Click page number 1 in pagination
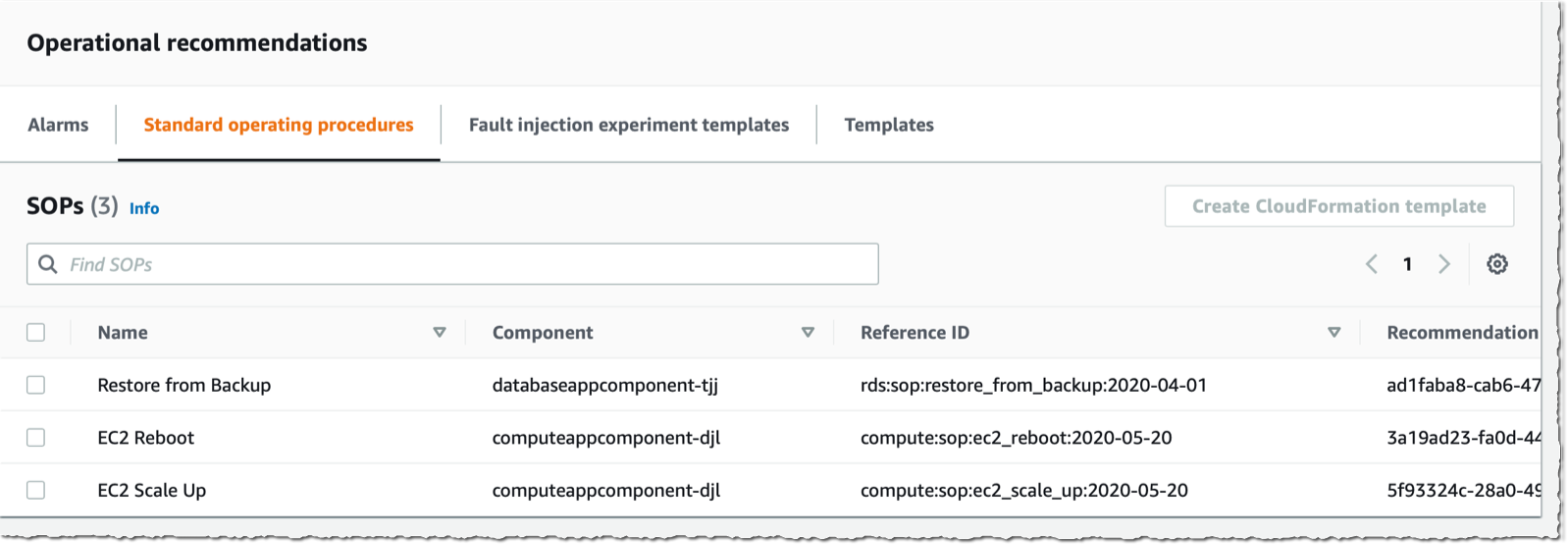Viewport: 1568px width, 544px height. [x=1407, y=264]
